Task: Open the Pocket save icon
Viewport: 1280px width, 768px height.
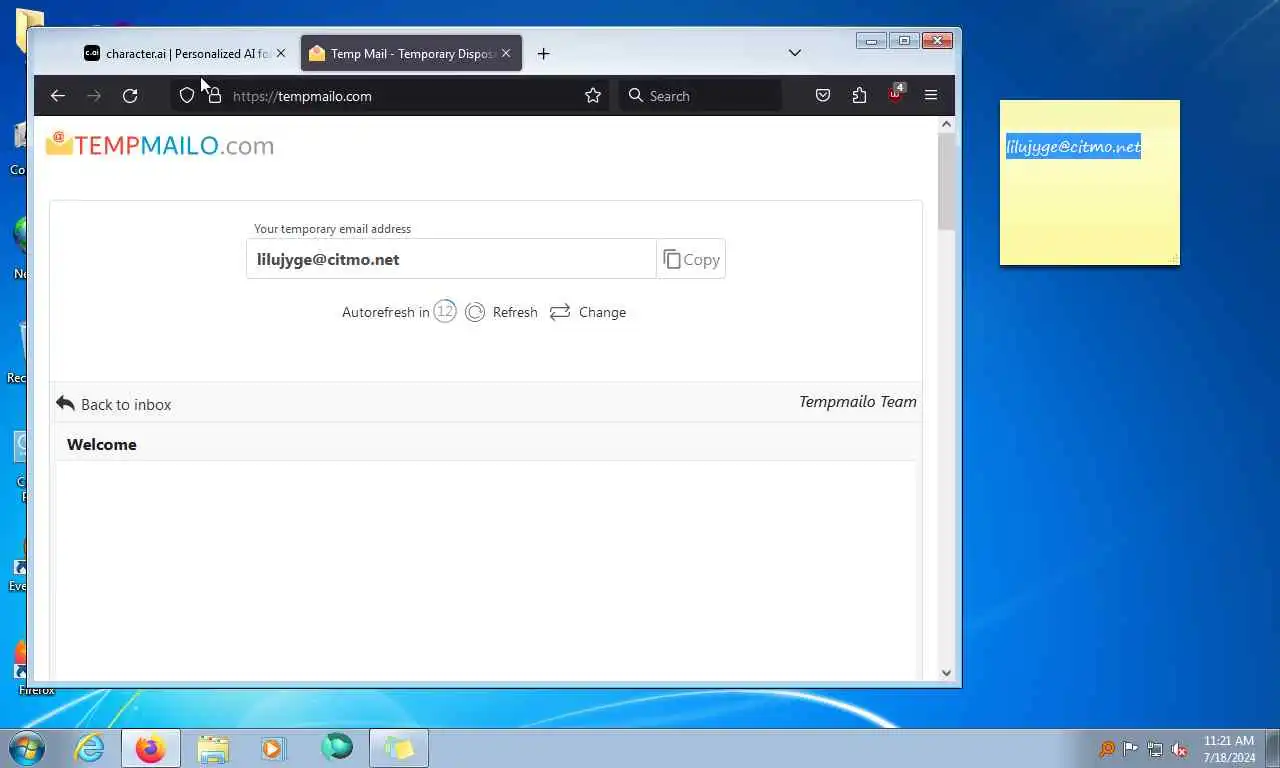Action: click(x=823, y=96)
